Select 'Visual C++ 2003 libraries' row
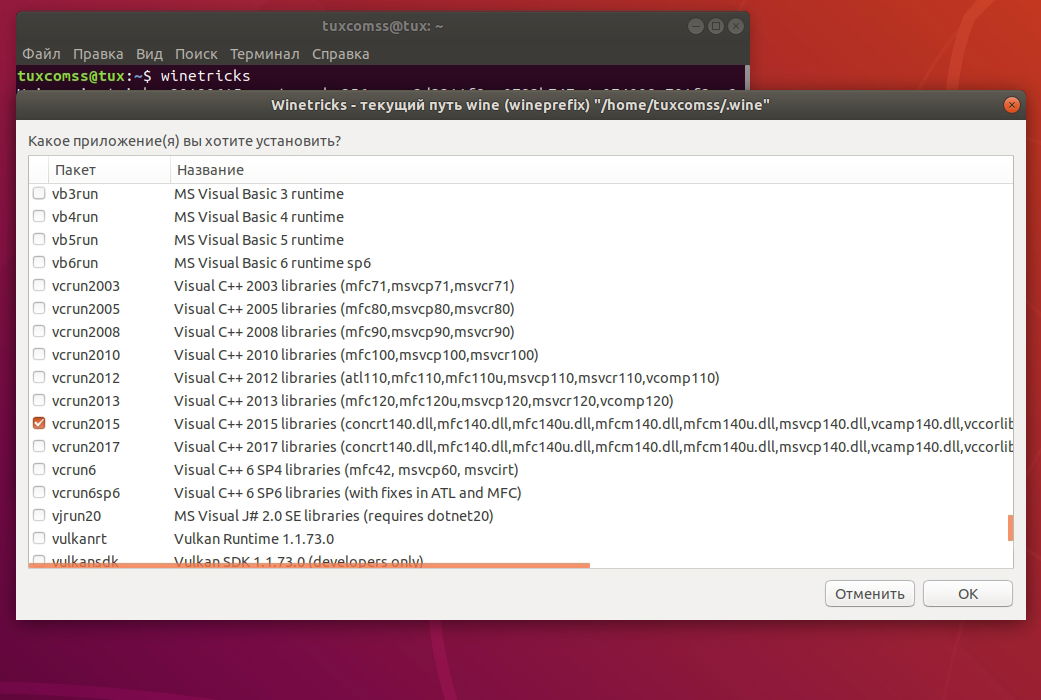The image size is (1041, 700). coord(521,286)
